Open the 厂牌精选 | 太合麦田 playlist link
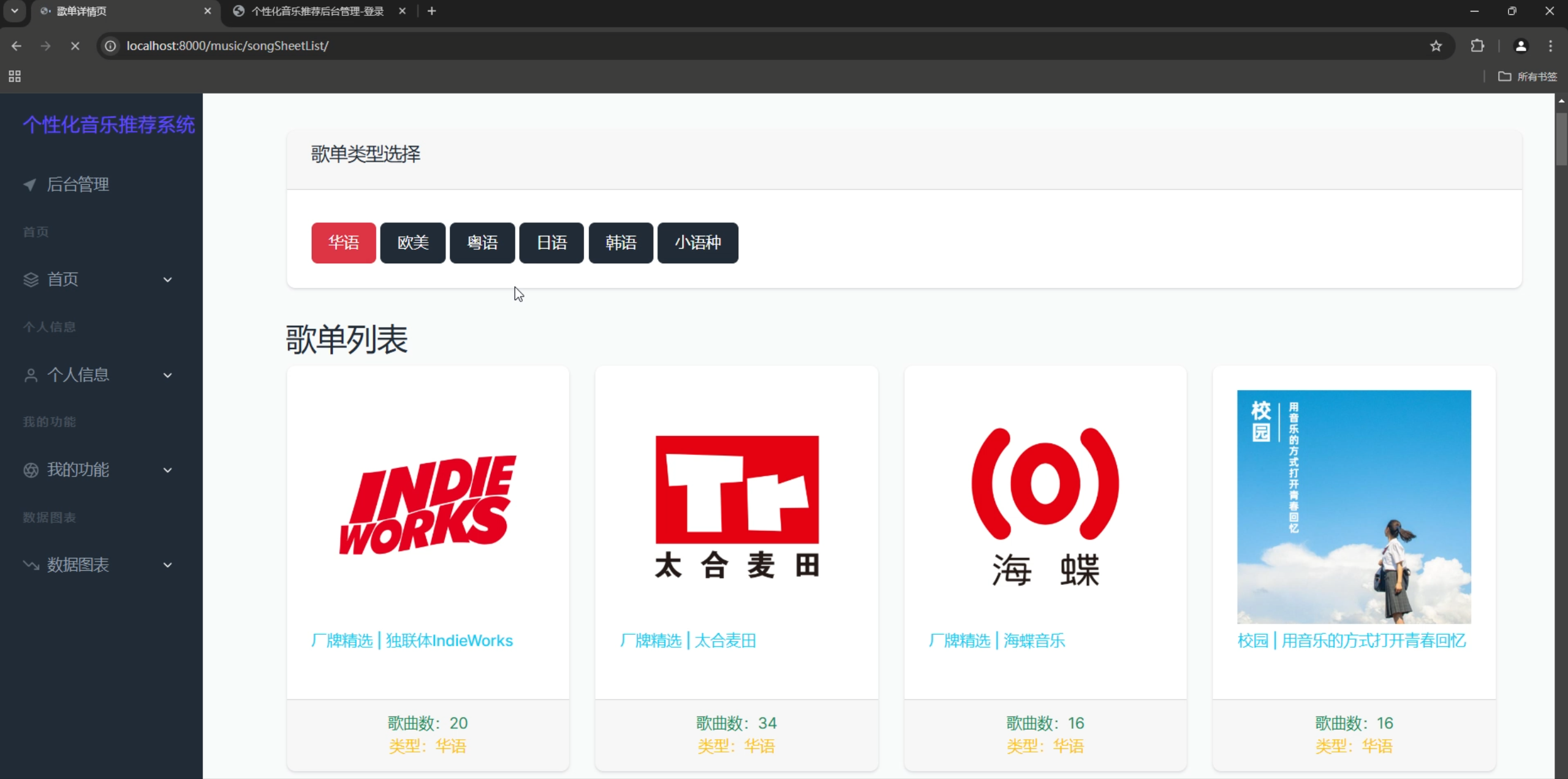 click(x=688, y=641)
